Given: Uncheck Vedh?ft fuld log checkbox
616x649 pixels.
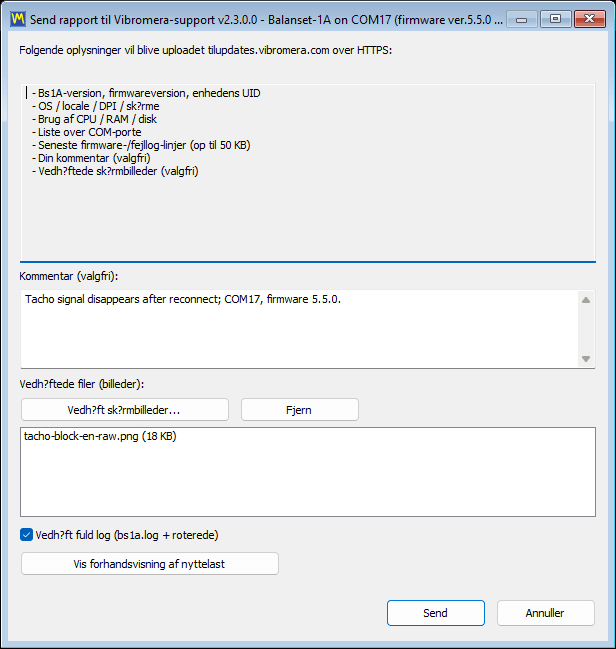Looking at the screenshot, I should (26, 535).
